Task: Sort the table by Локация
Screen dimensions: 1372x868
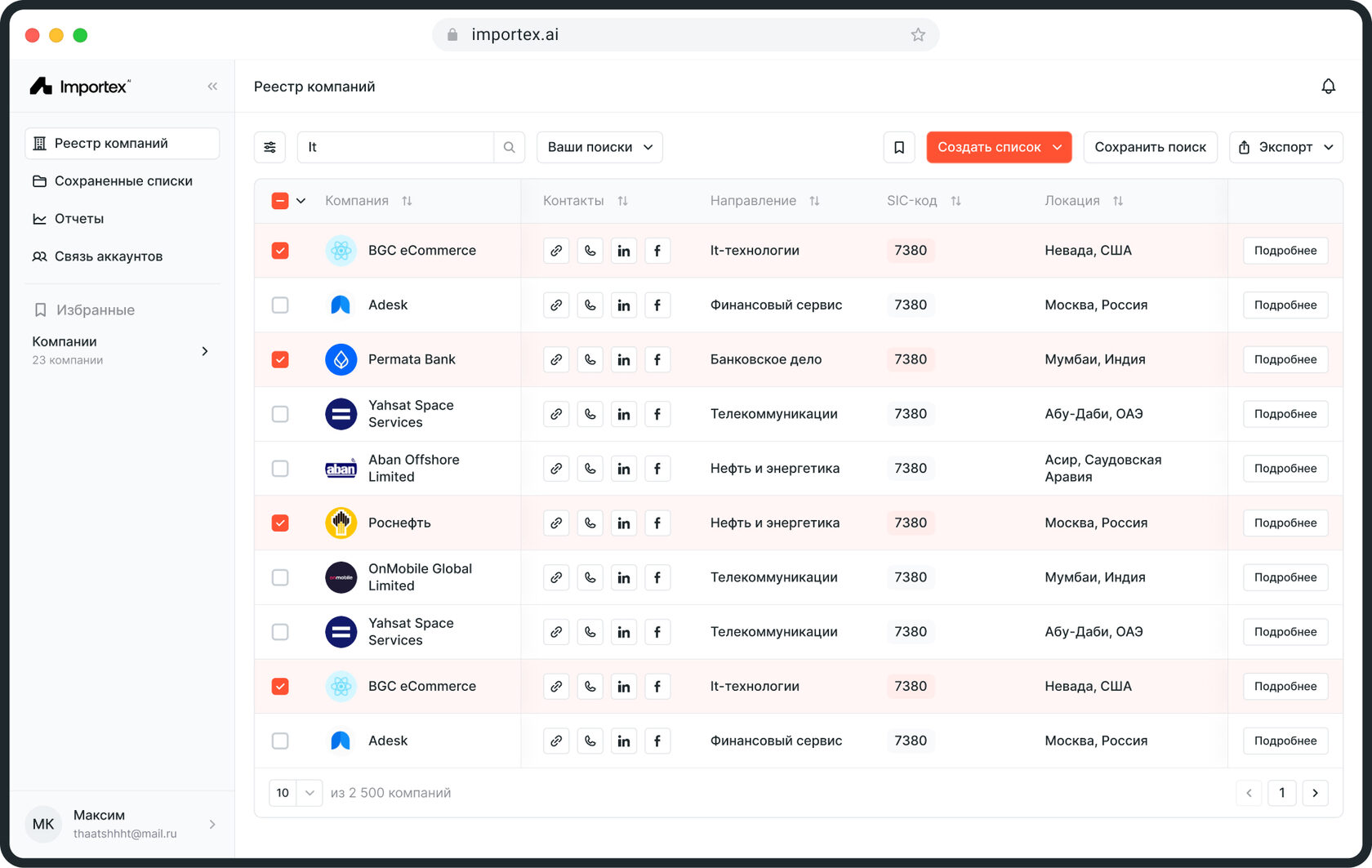Action: pyautogui.click(x=1118, y=201)
